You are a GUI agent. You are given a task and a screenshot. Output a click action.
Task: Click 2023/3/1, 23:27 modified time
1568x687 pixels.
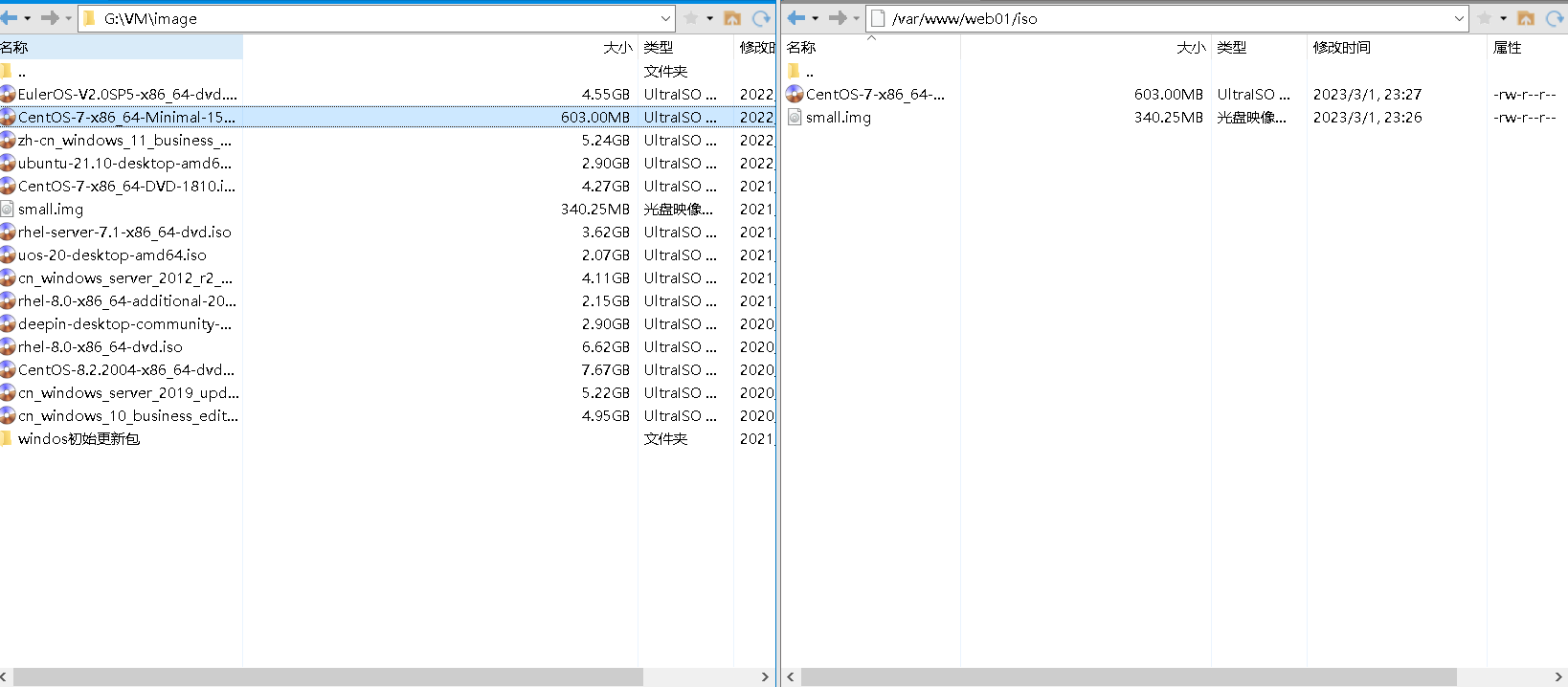point(1367,94)
